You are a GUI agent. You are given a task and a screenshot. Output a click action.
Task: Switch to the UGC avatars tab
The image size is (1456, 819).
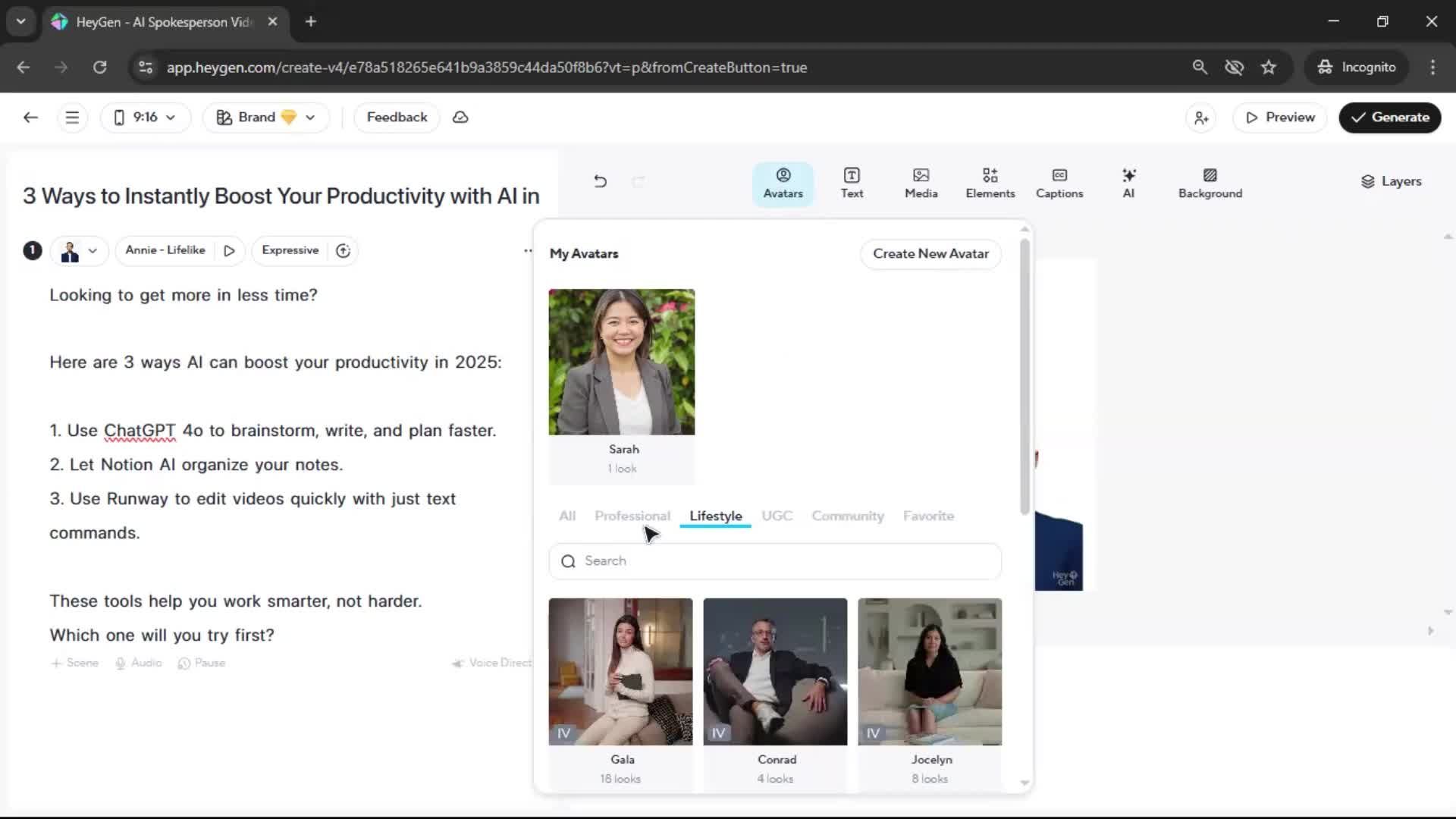tap(777, 516)
